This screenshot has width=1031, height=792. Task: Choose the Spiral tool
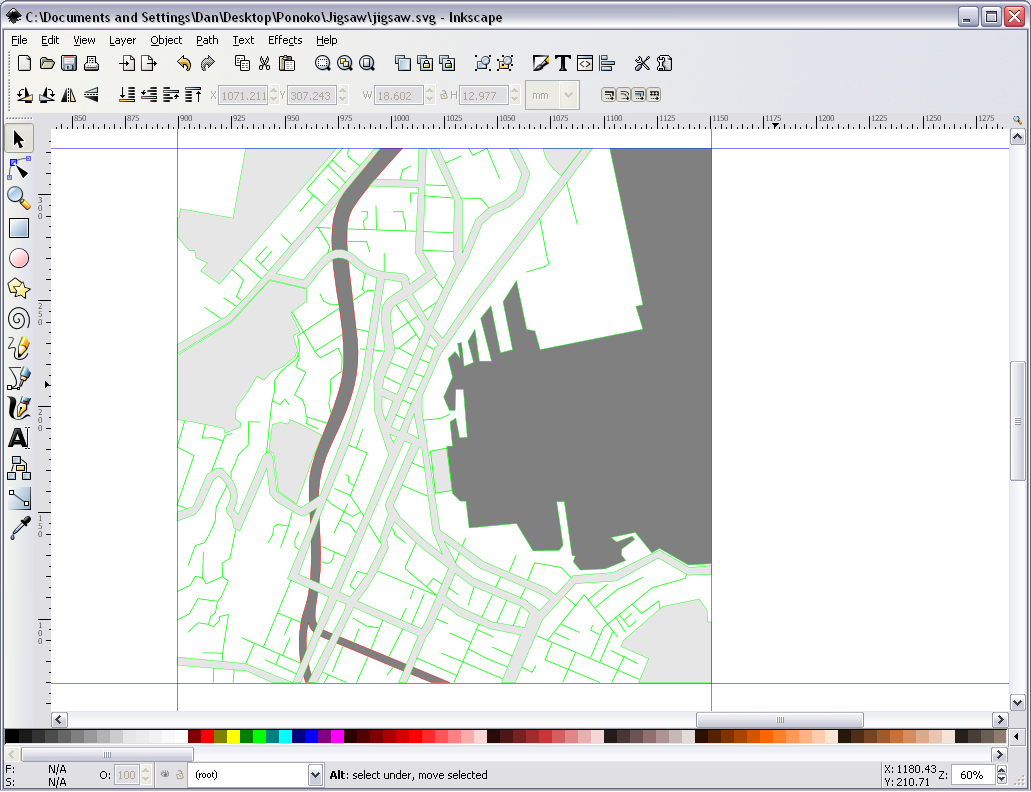click(18, 318)
